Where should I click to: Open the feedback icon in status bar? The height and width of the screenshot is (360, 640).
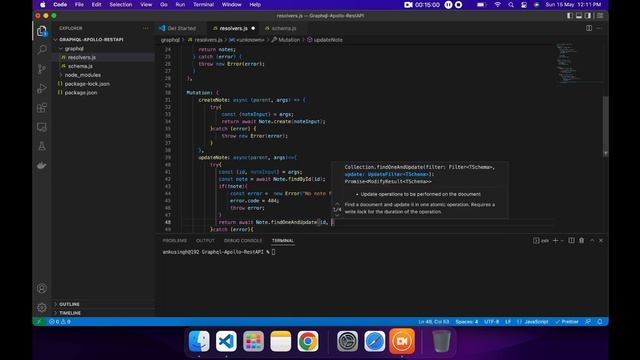click(588, 322)
